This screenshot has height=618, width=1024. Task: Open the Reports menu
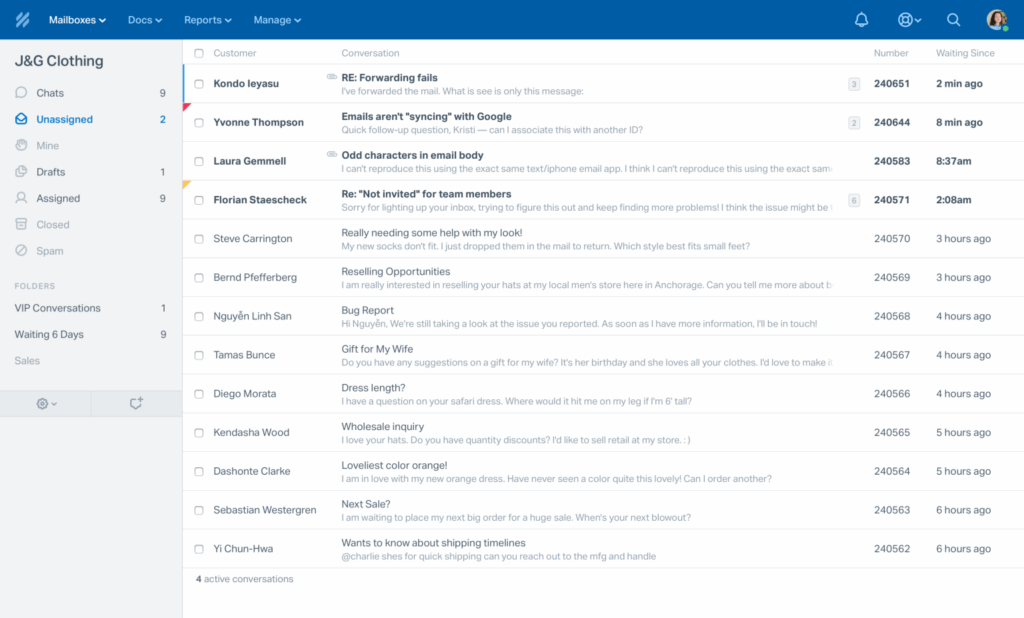pos(207,20)
